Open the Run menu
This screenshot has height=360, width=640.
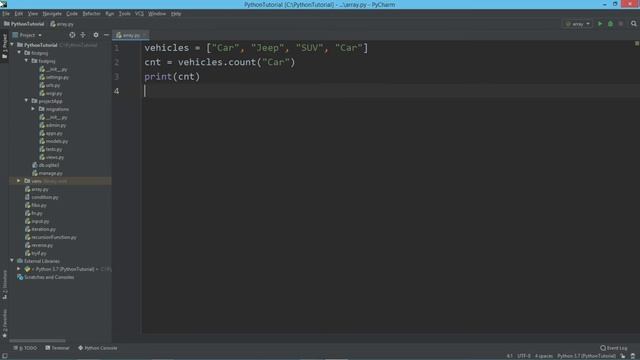(x=109, y=14)
